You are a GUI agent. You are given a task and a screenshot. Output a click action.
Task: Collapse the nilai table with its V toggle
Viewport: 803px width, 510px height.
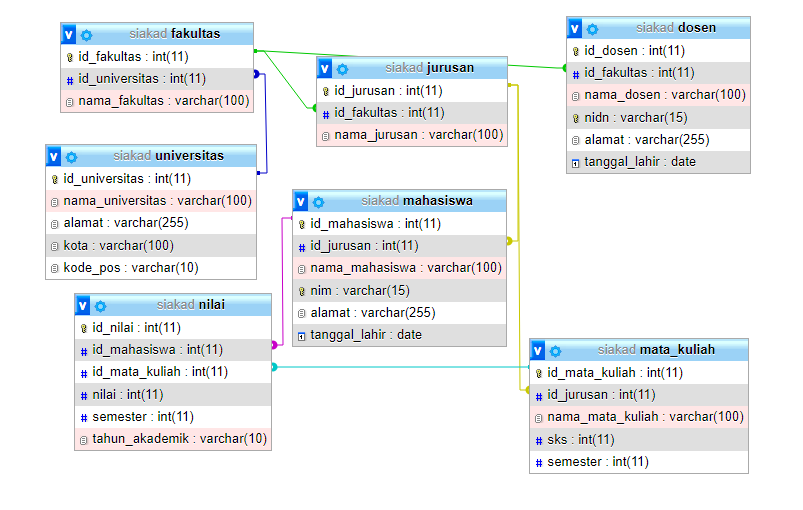[82, 306]
